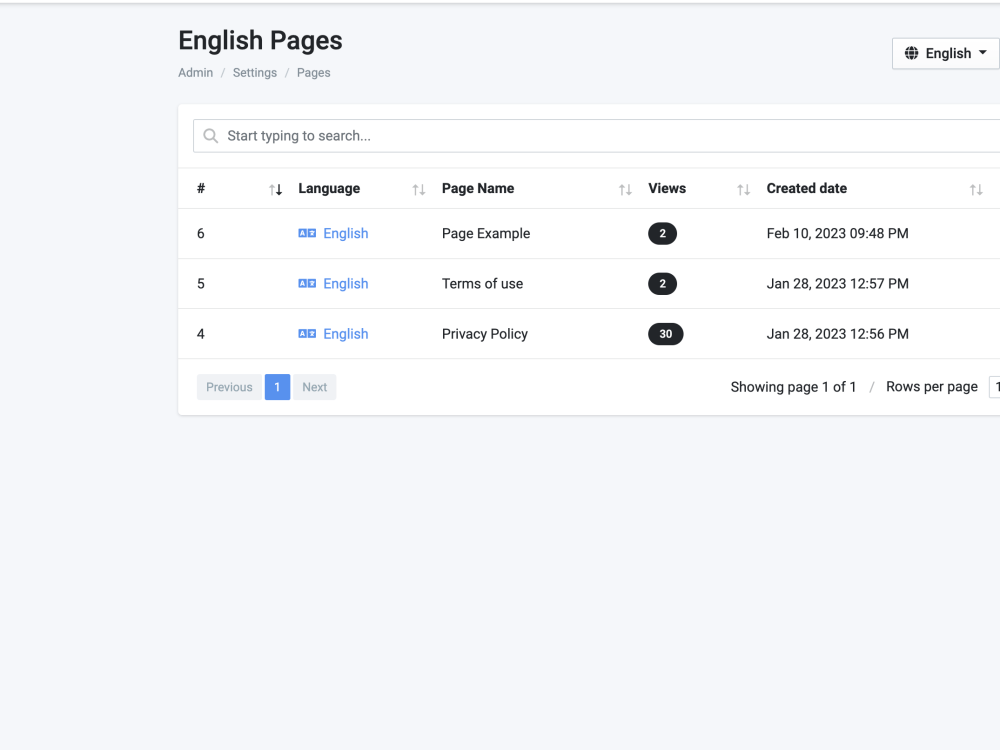
Task: Click the magnifying glass search icon
Action: (x=210, y=136)
